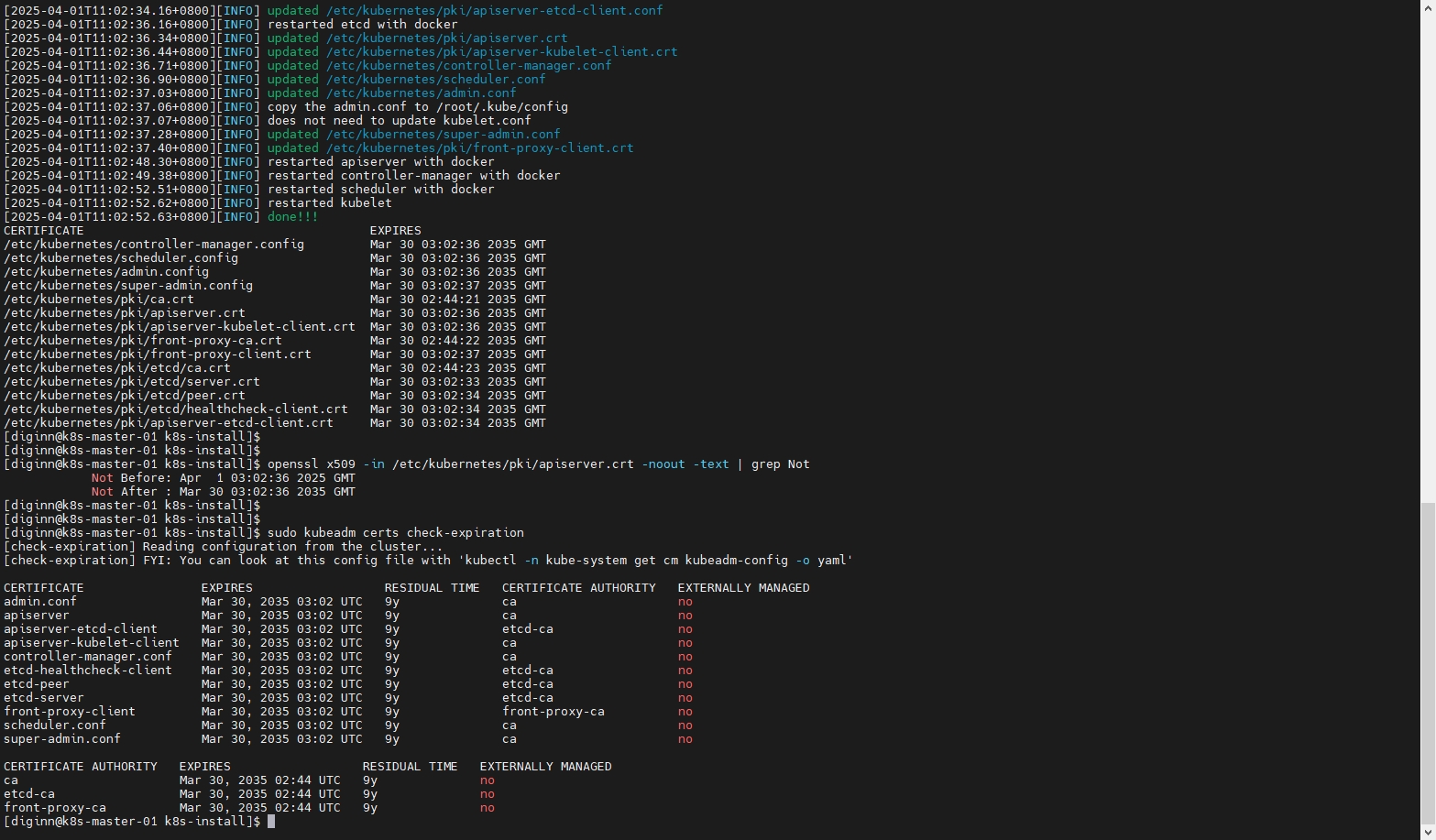Click the green 'done!!!' log message
Image resolution: width=1436 pixels, height=840 pixels.
(292, 217)
